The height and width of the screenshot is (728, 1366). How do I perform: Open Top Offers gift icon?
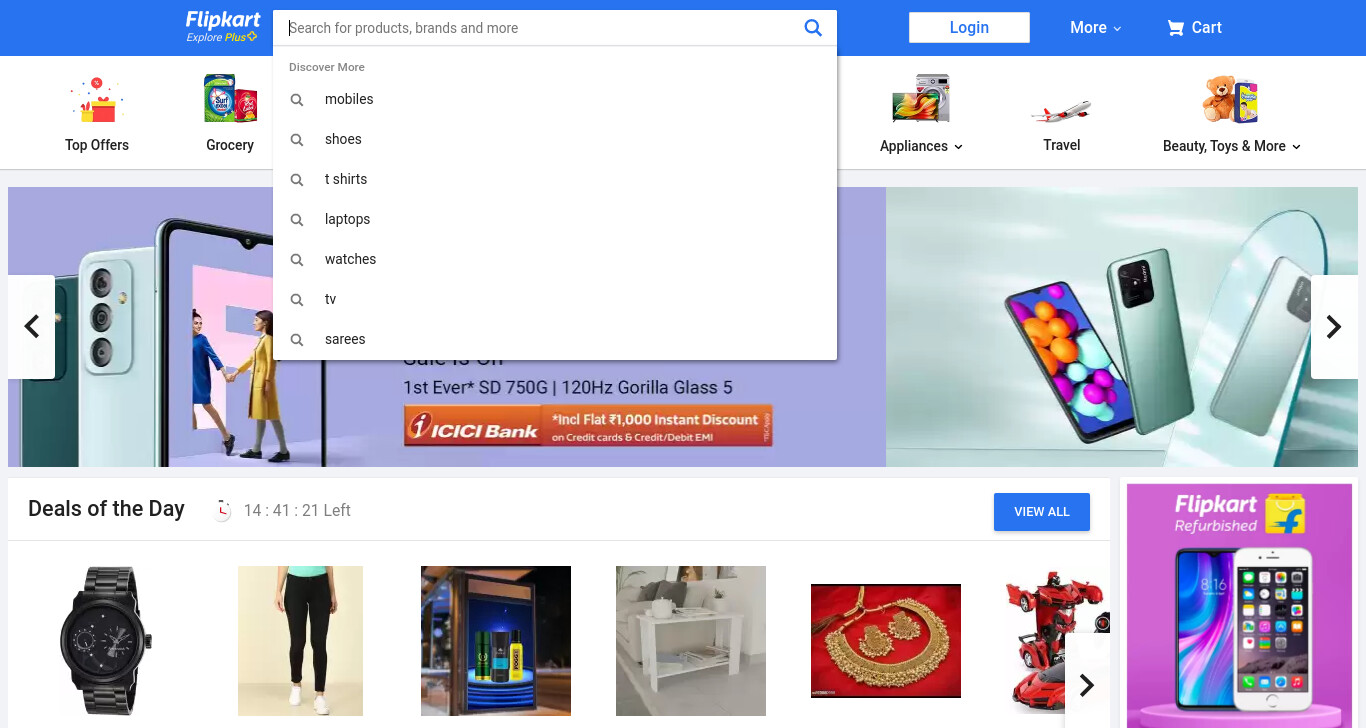click(96, 100)
